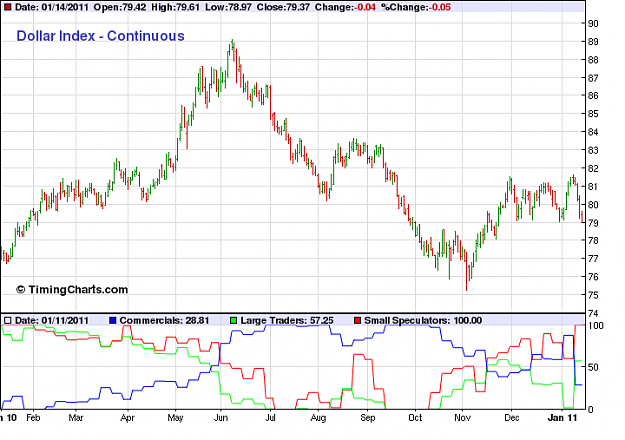Click the 79 price axis label
Screen dimensions: 625x440
593,223
